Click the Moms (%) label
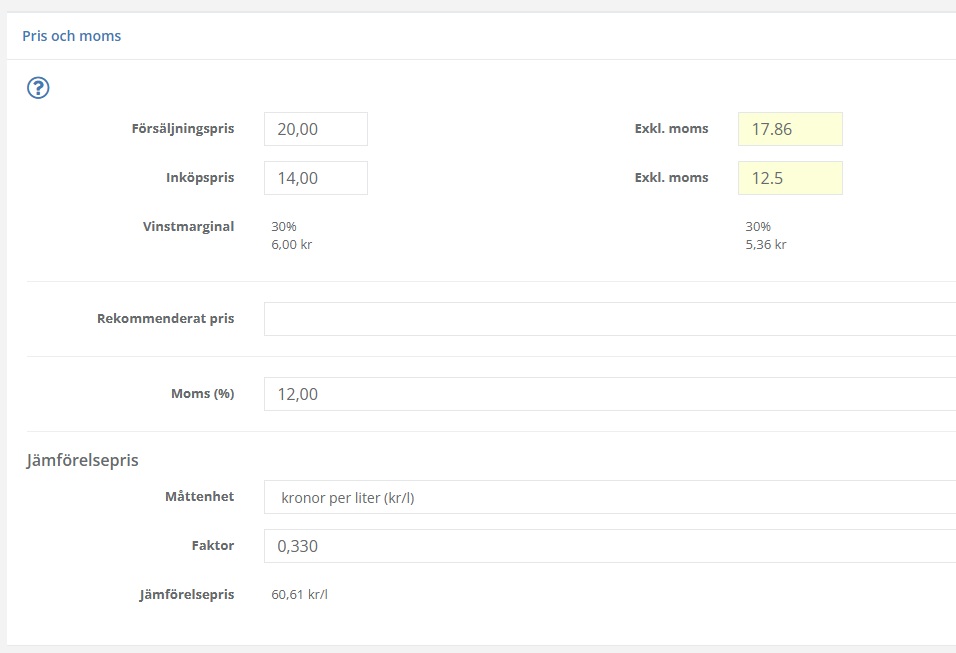This screenshot has width=956, height=653. pos(202,394)
